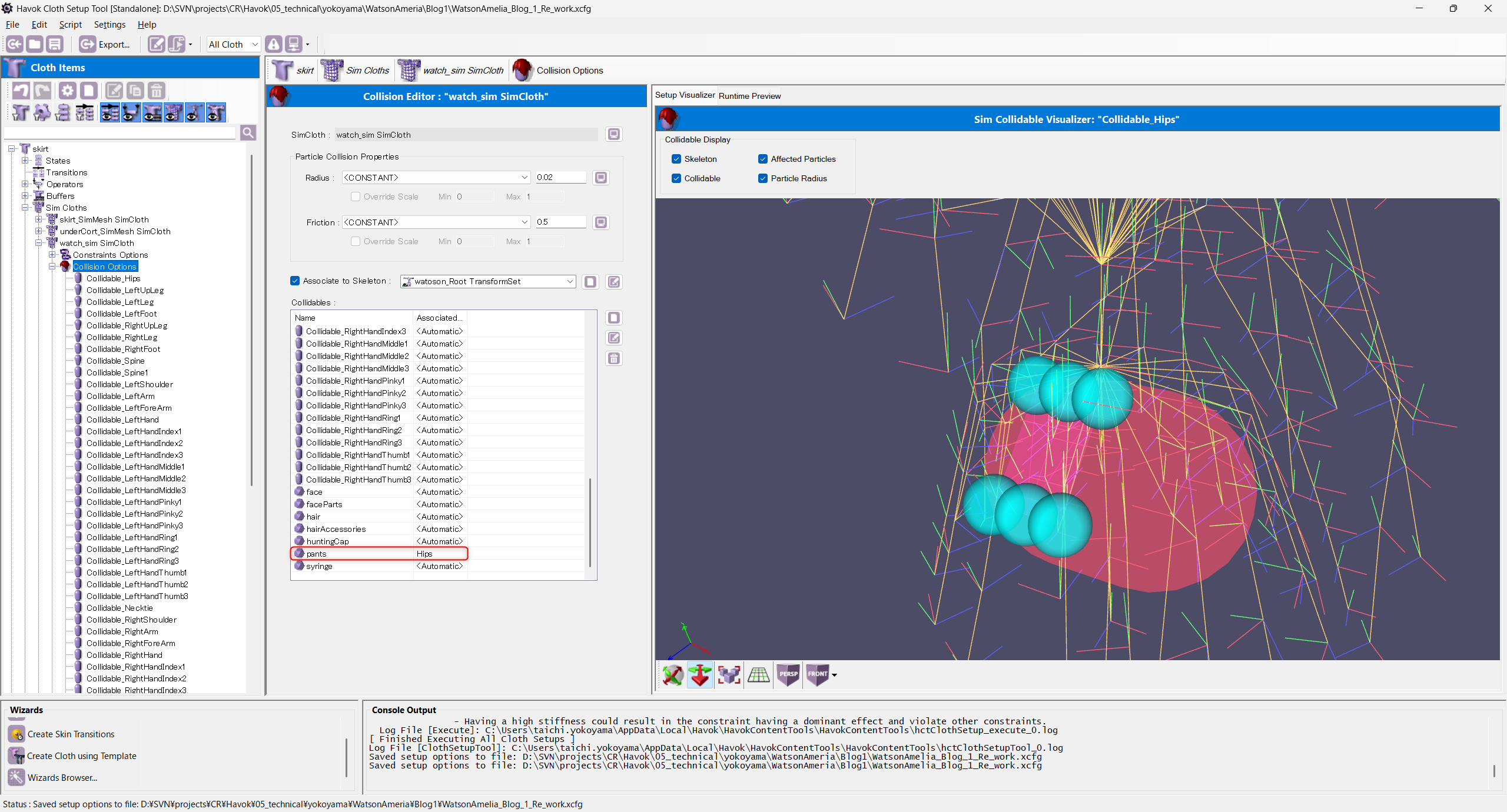Switch to the Runtime Preview tab
Viewport: 1507px width, 812px height.
749,96
